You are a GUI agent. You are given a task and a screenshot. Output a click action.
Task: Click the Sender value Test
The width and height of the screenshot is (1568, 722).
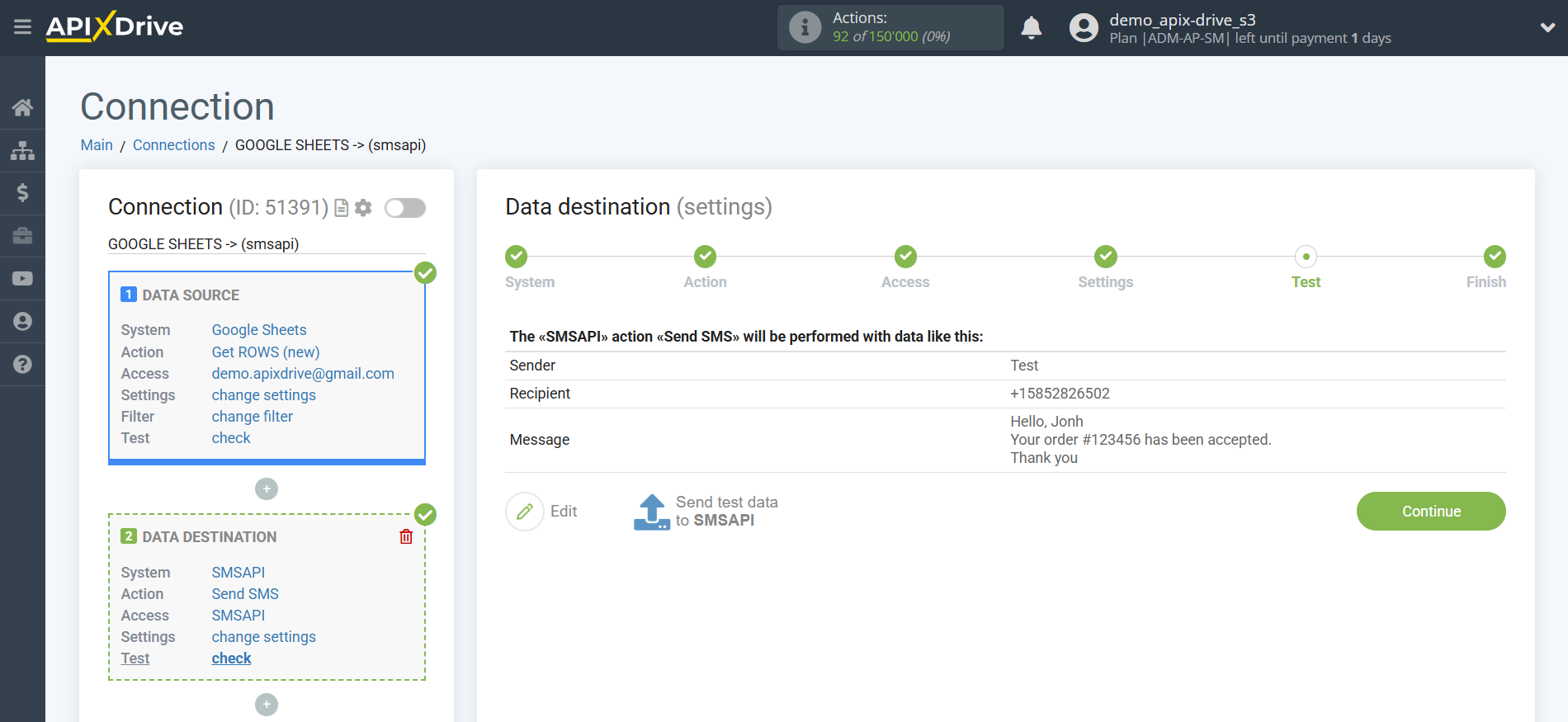[1024, 366]
